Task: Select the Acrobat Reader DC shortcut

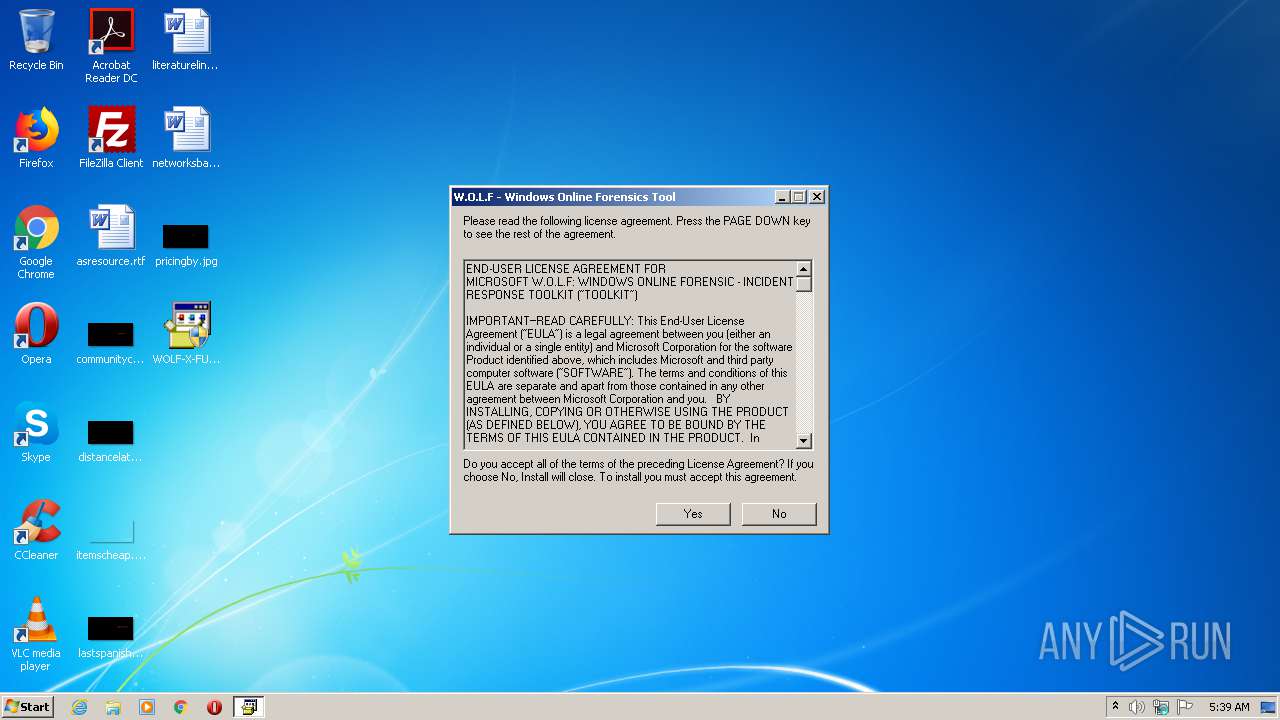Action: pyautogui.click(x=111, y=46)
